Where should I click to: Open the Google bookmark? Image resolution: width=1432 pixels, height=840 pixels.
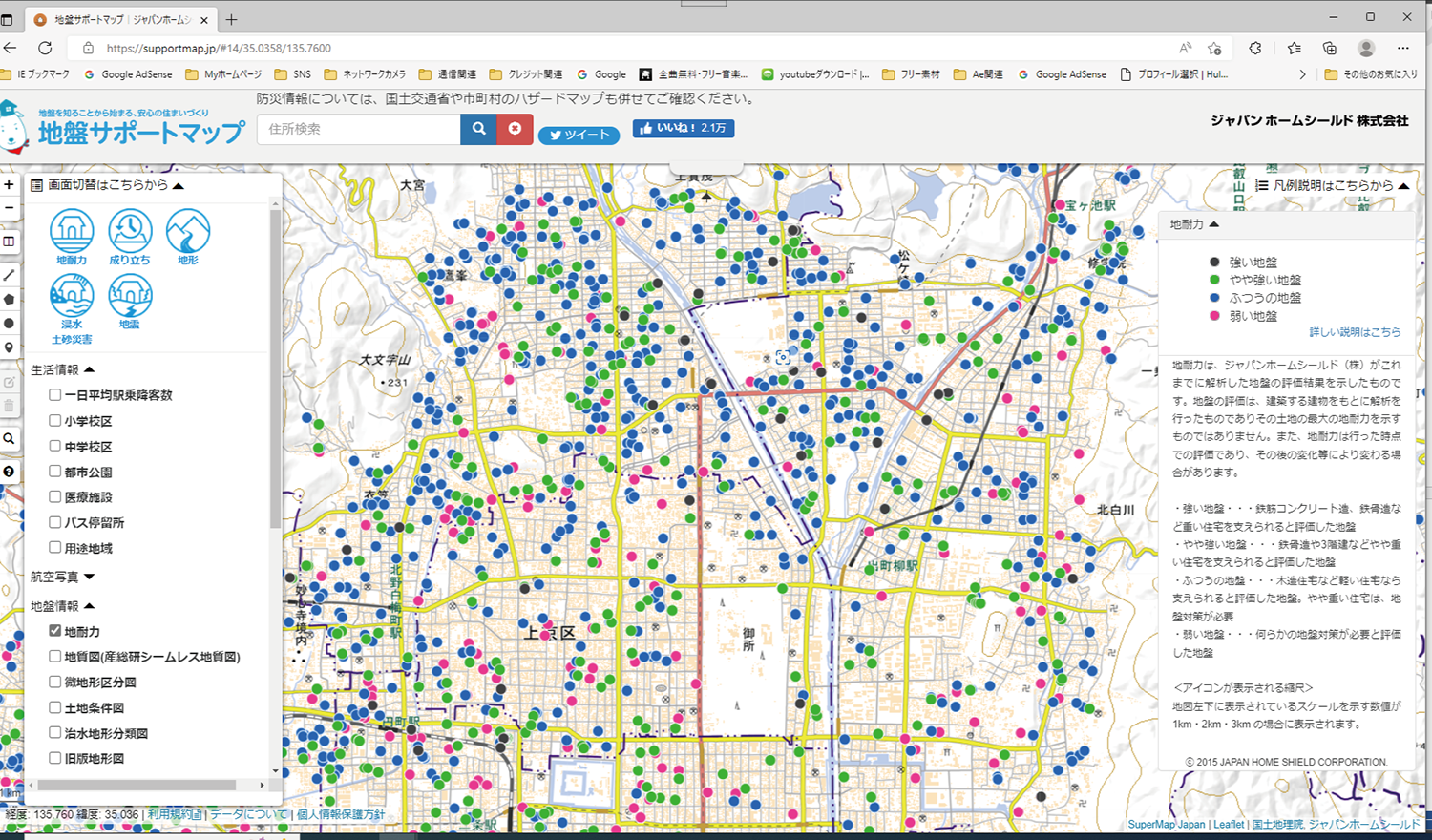coord(601,74)
